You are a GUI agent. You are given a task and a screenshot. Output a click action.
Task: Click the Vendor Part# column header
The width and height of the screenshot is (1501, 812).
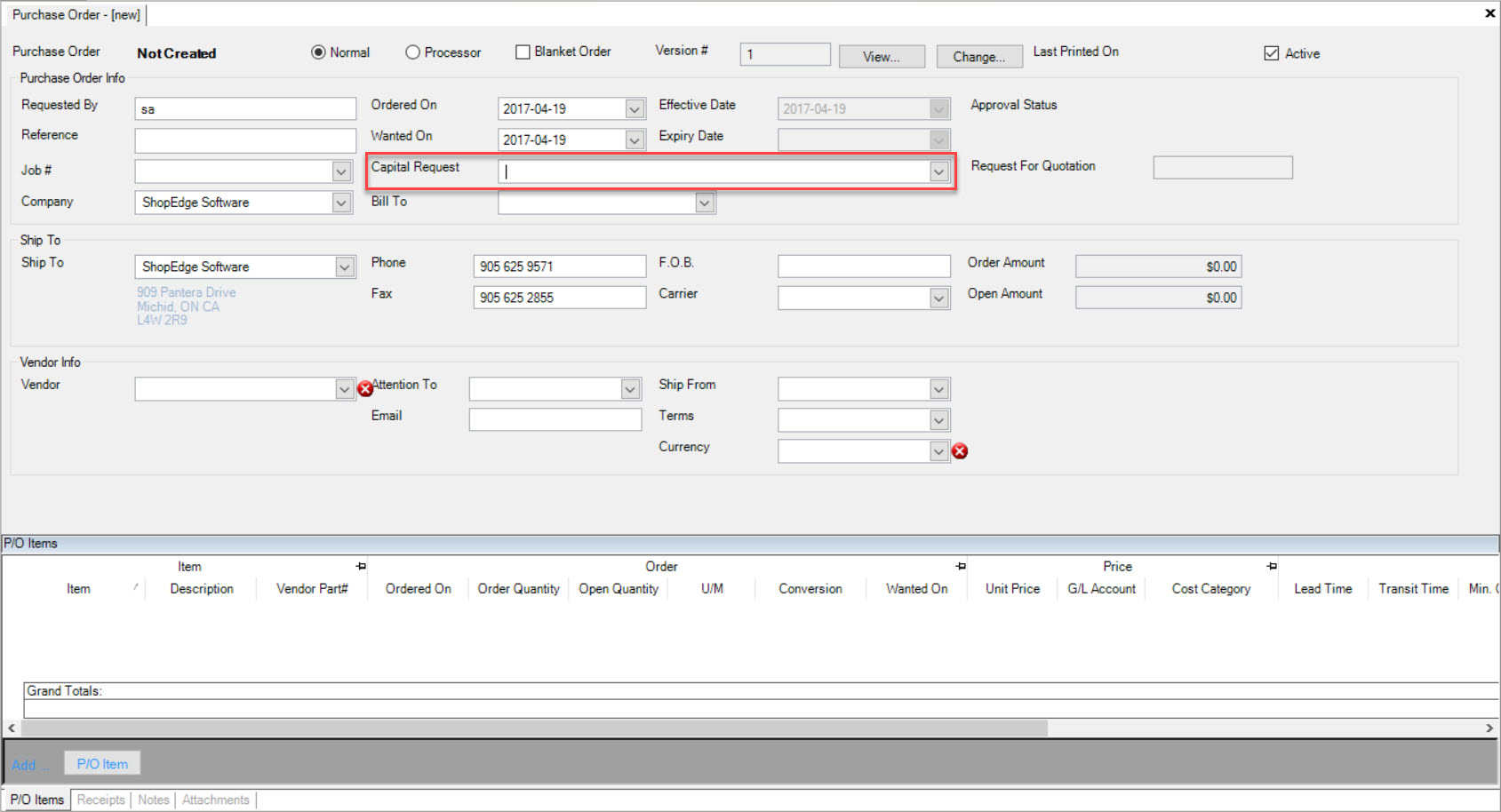coord(312,589)
